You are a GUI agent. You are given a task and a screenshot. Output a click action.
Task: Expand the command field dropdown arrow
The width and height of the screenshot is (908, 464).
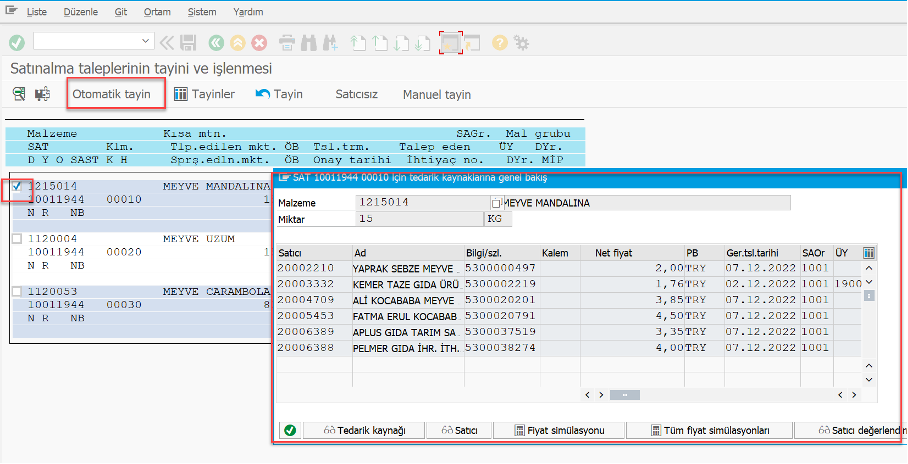(x=147, y=41)
